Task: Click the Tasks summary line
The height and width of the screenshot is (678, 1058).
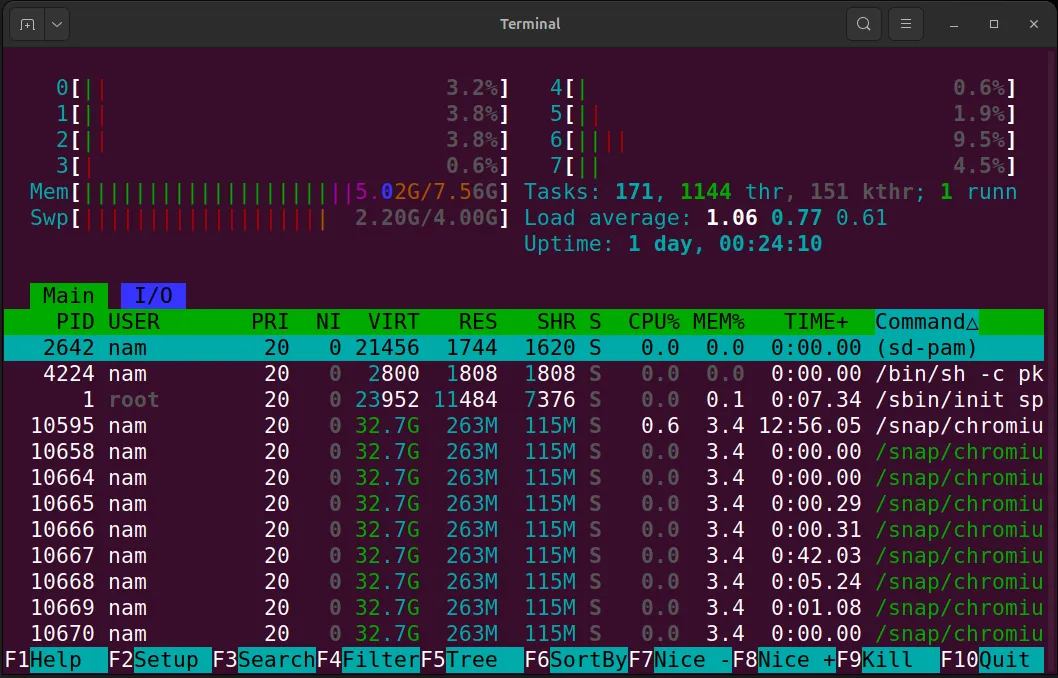Action: pyautogui.click(x=771, y=192)
